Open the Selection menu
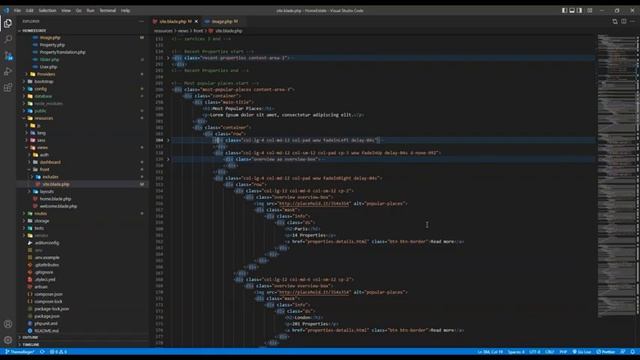Viewport: 640px width, 360px height. point(47,11)
